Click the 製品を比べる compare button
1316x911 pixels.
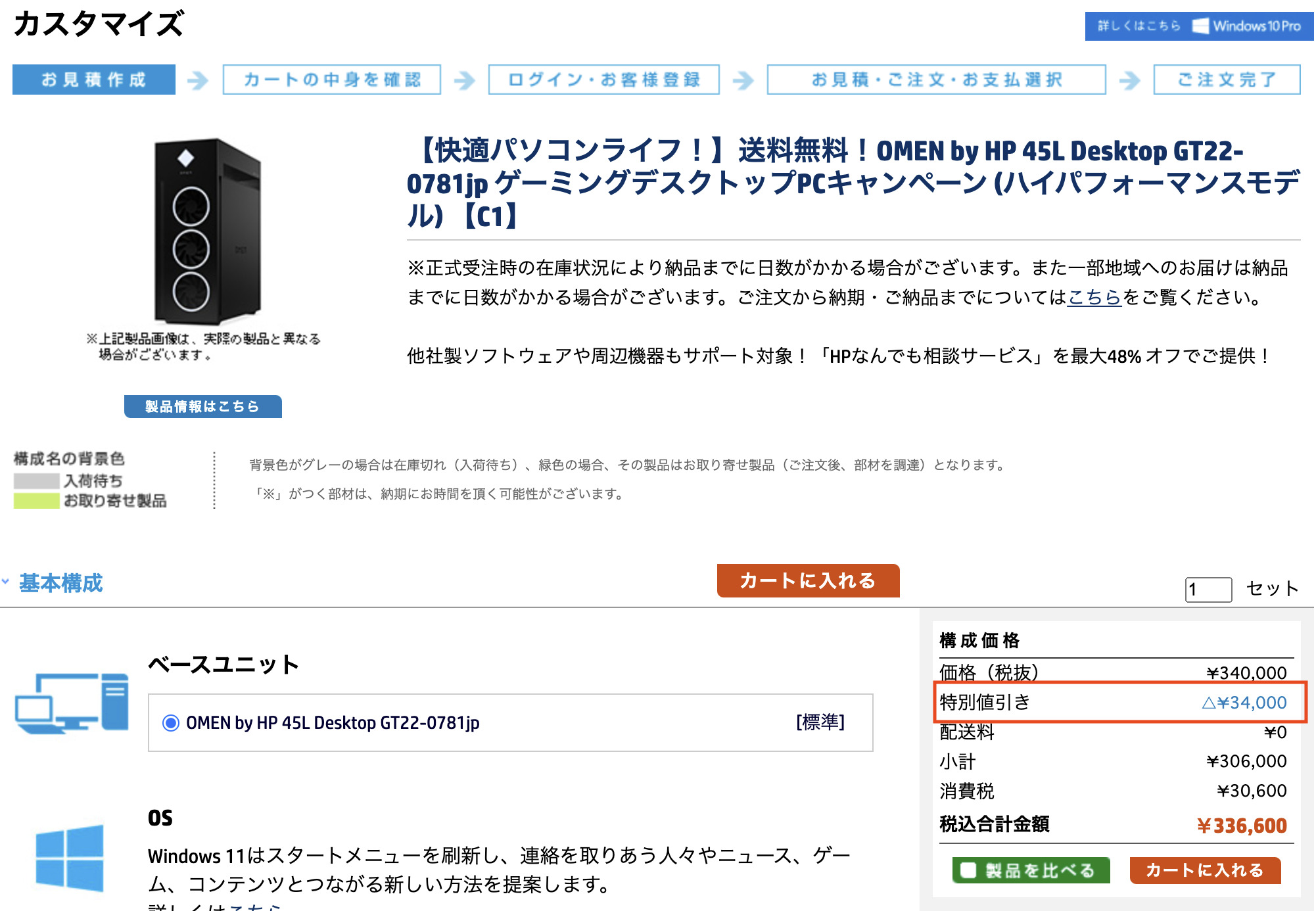point(1031,870)
